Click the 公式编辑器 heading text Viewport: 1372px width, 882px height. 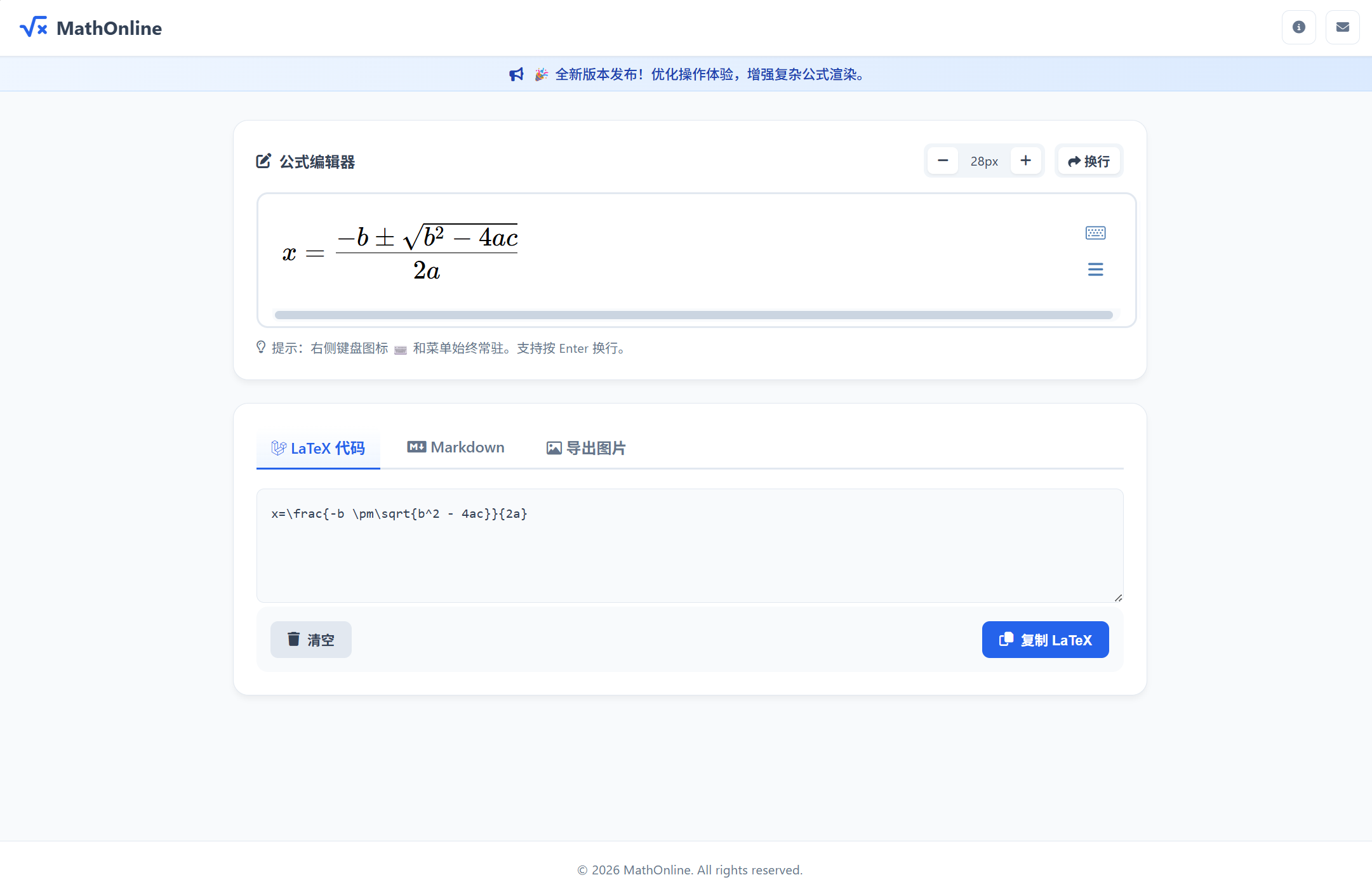pyautogui.click(x=317, y=162)
